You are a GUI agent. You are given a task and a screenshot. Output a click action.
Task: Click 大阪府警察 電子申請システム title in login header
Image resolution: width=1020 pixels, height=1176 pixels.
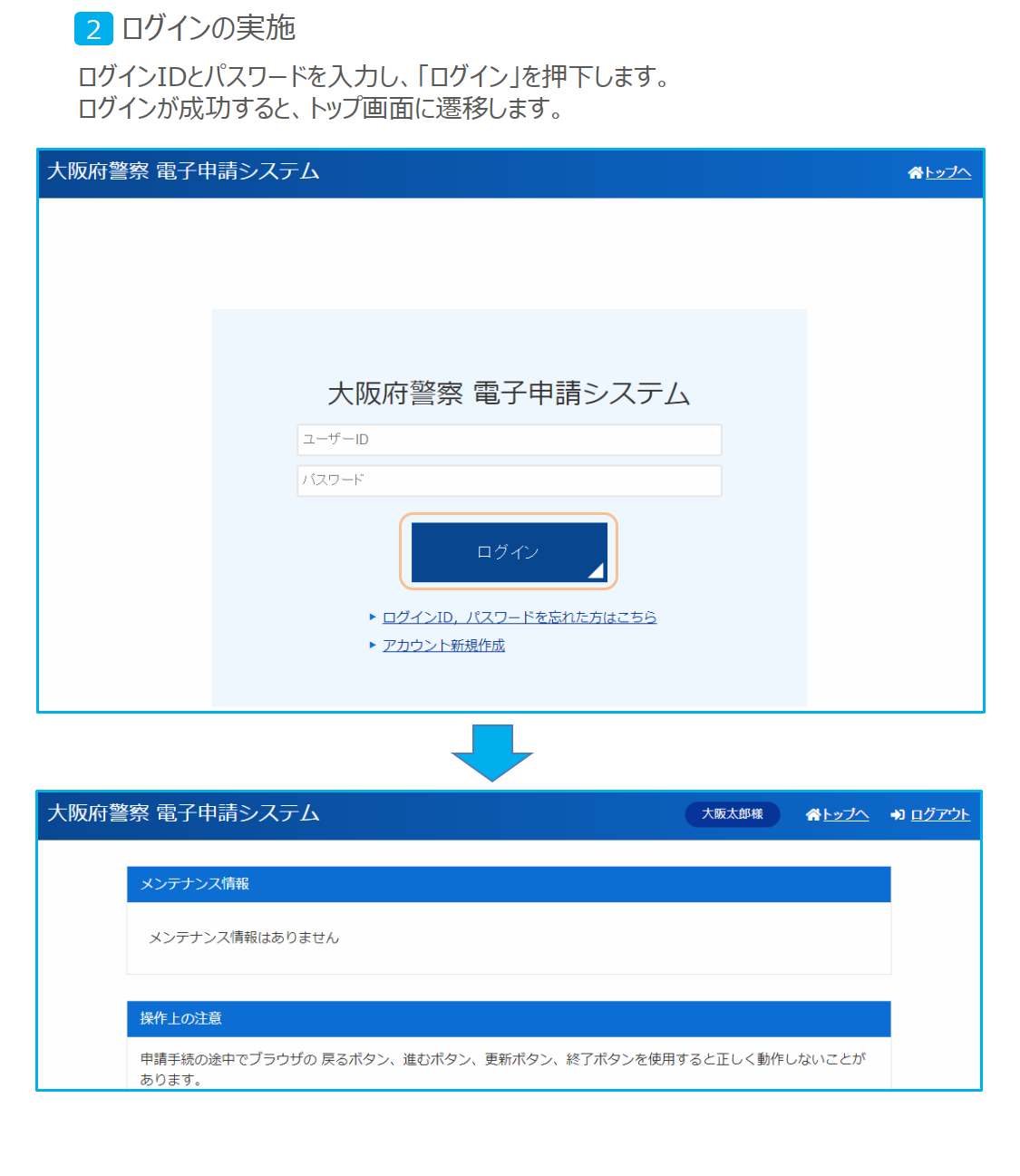tap(183, 171)
